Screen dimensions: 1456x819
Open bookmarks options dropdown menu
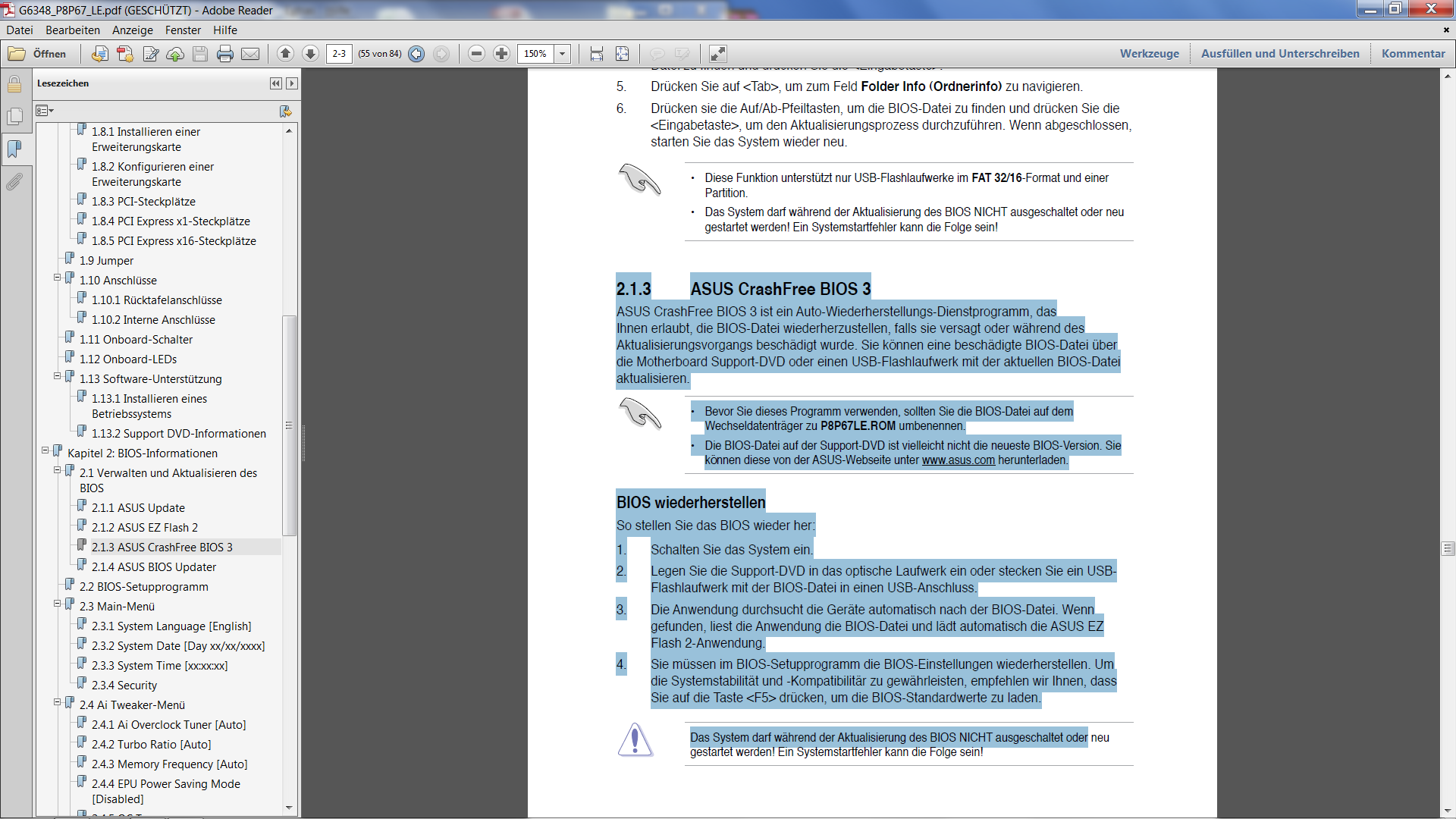coord(45,111)
